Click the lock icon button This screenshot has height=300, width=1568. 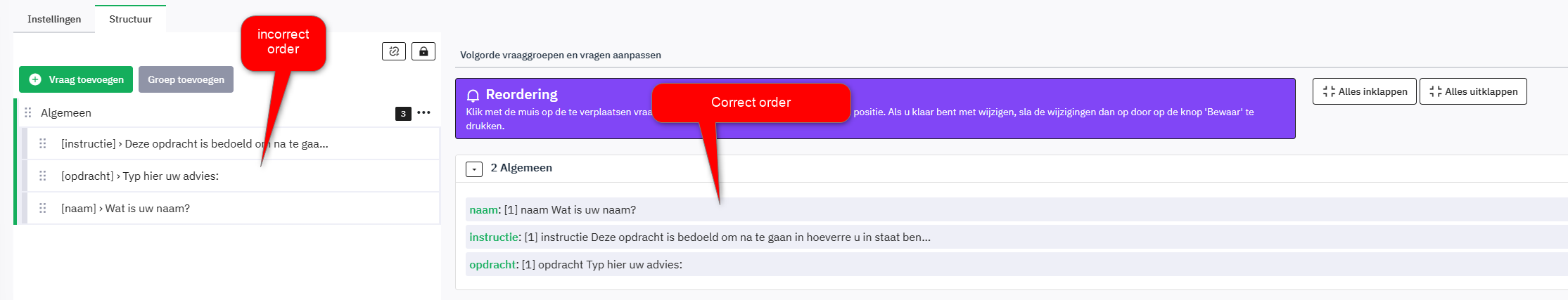[x=423, y=51]
